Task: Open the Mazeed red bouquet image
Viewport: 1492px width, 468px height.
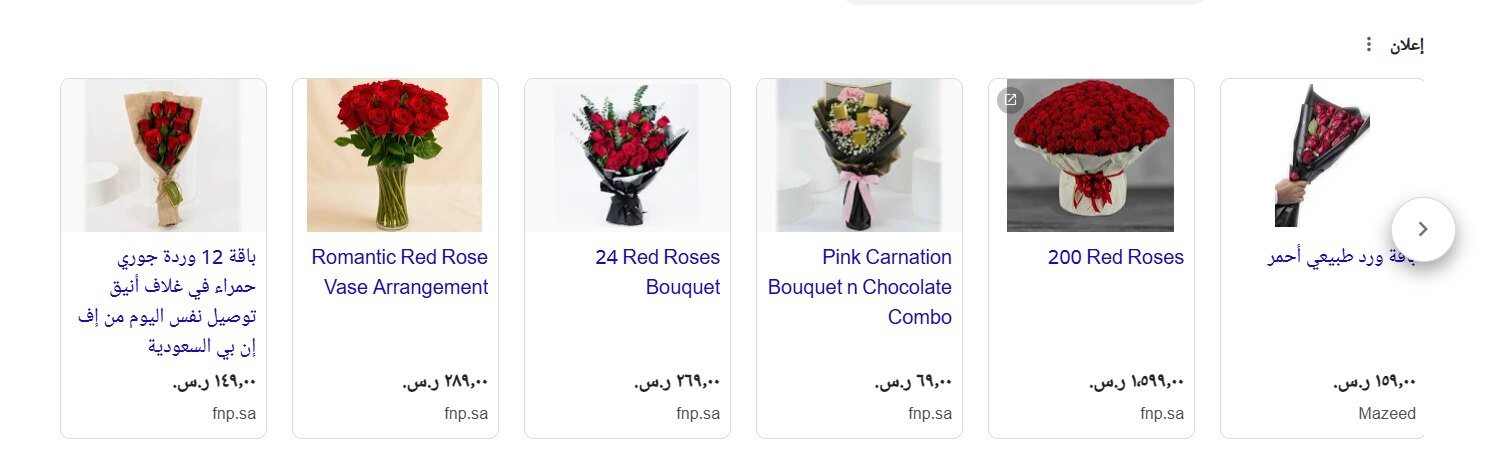Action: click(1322, 155)
